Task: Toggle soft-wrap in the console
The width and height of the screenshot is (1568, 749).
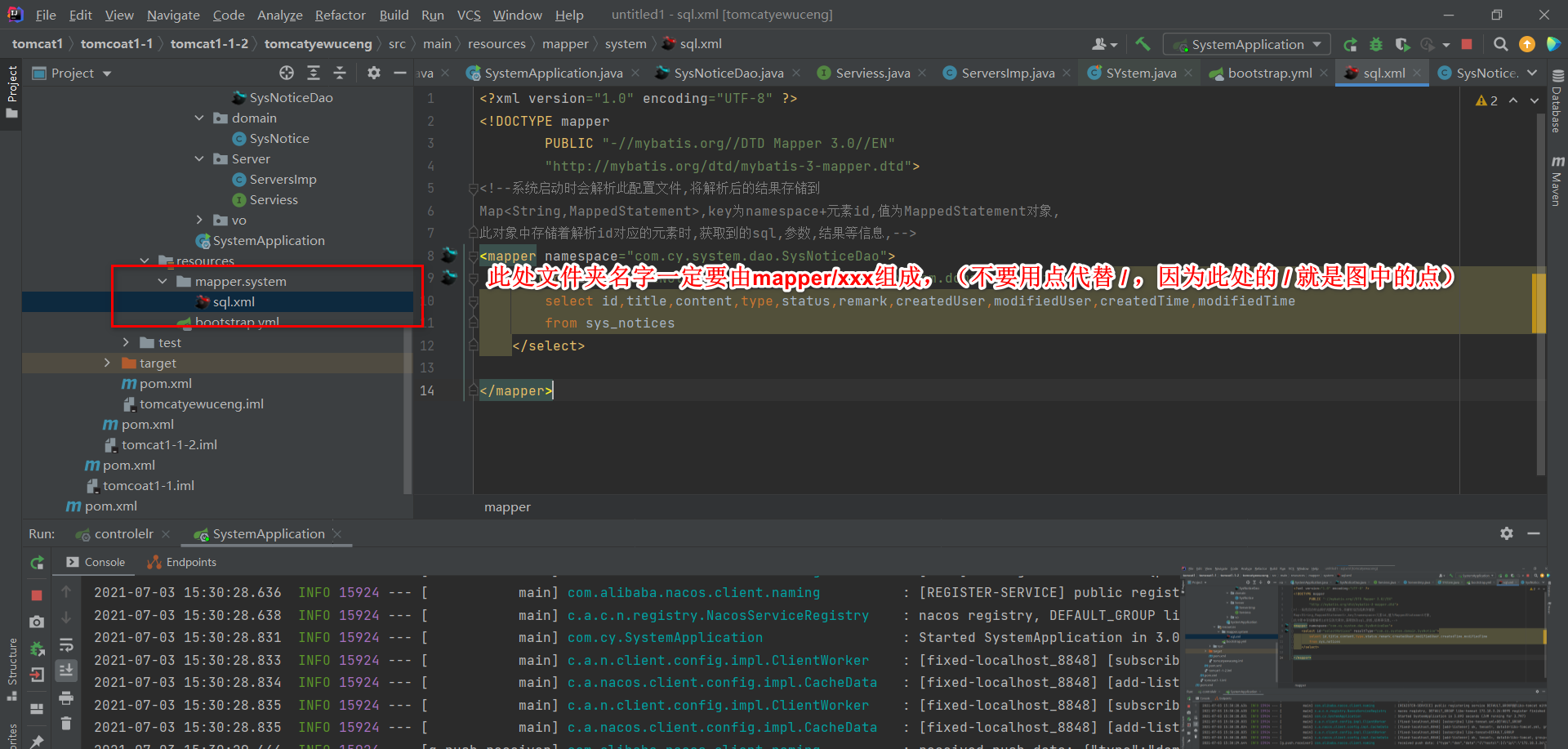Action: click(66, 645)
